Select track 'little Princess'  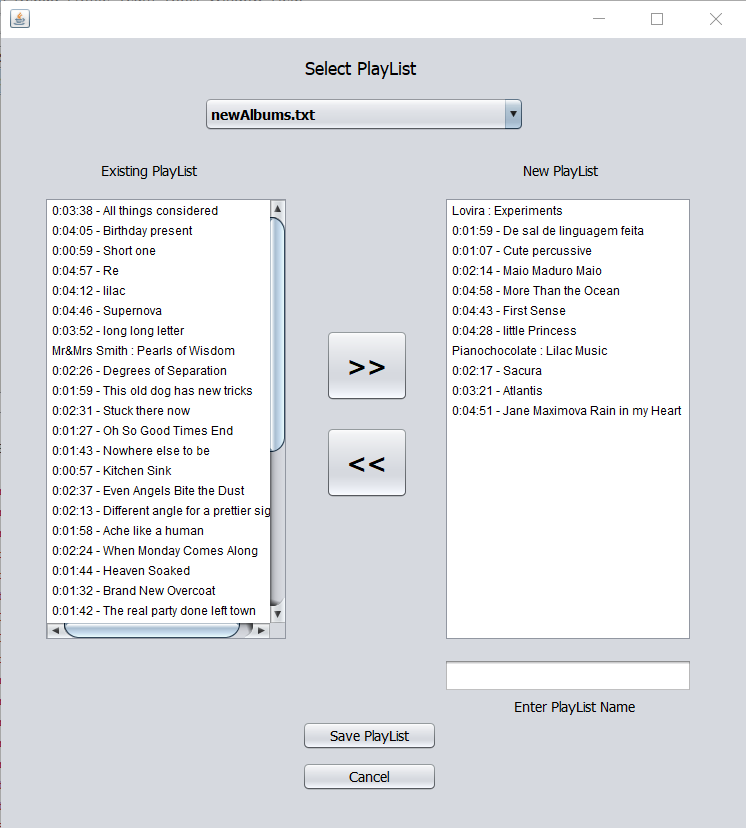pos(568,331)
